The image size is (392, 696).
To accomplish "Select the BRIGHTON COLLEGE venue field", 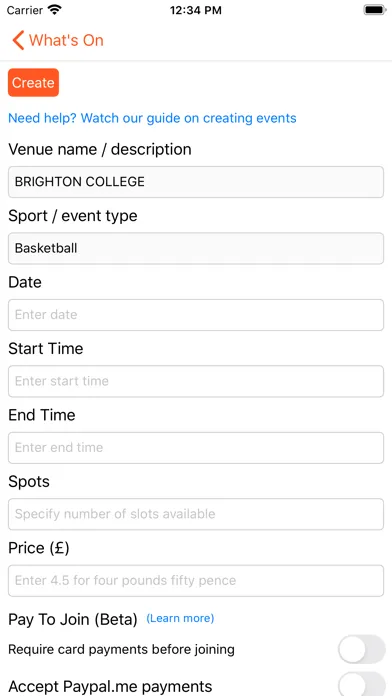I will pyautogui.click(x=196, y=182).
